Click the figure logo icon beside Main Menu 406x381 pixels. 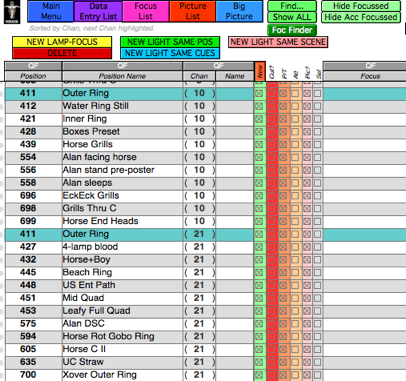point(12,12)
